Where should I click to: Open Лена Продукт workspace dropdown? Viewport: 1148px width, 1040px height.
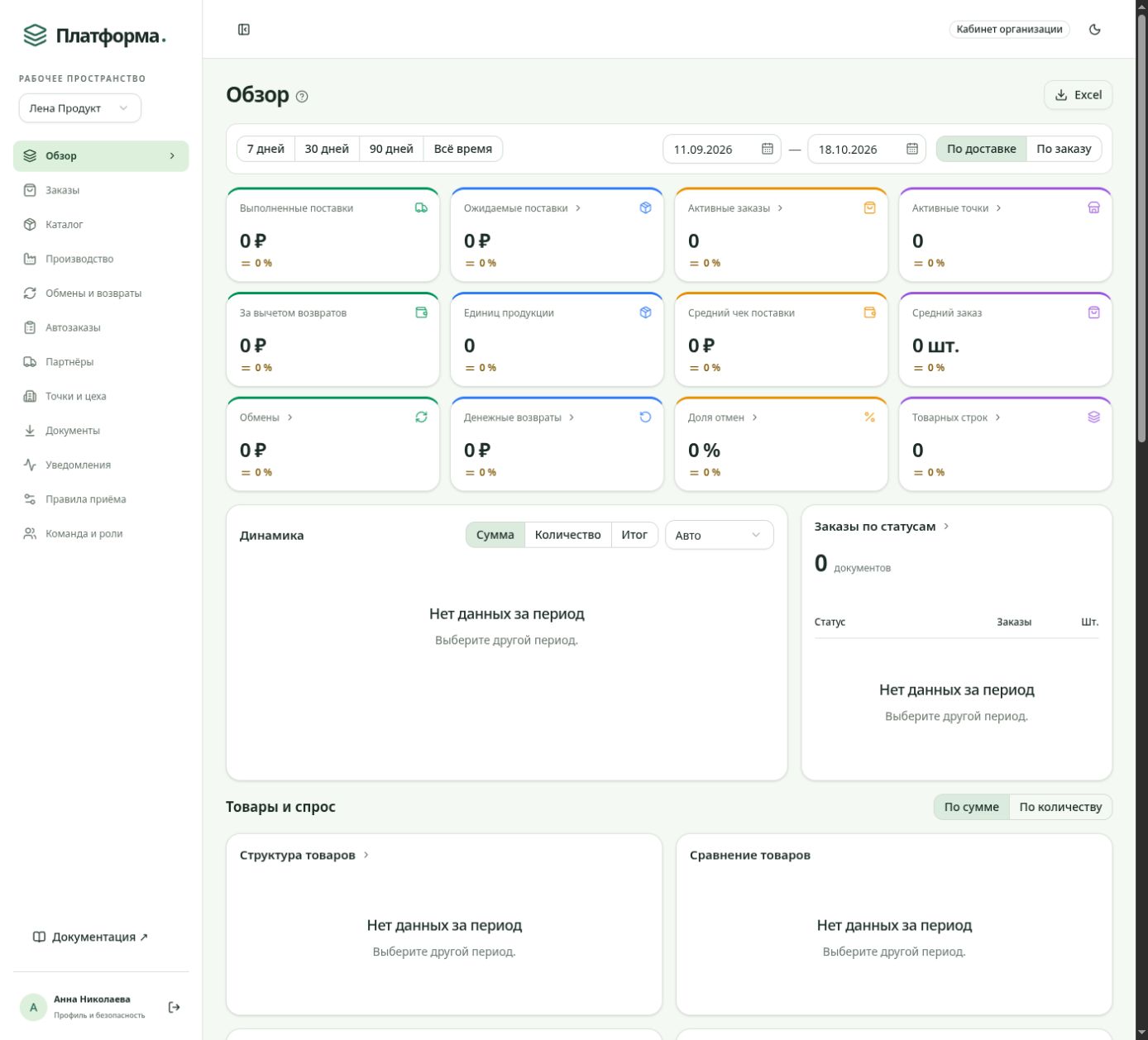click(80, 108)
